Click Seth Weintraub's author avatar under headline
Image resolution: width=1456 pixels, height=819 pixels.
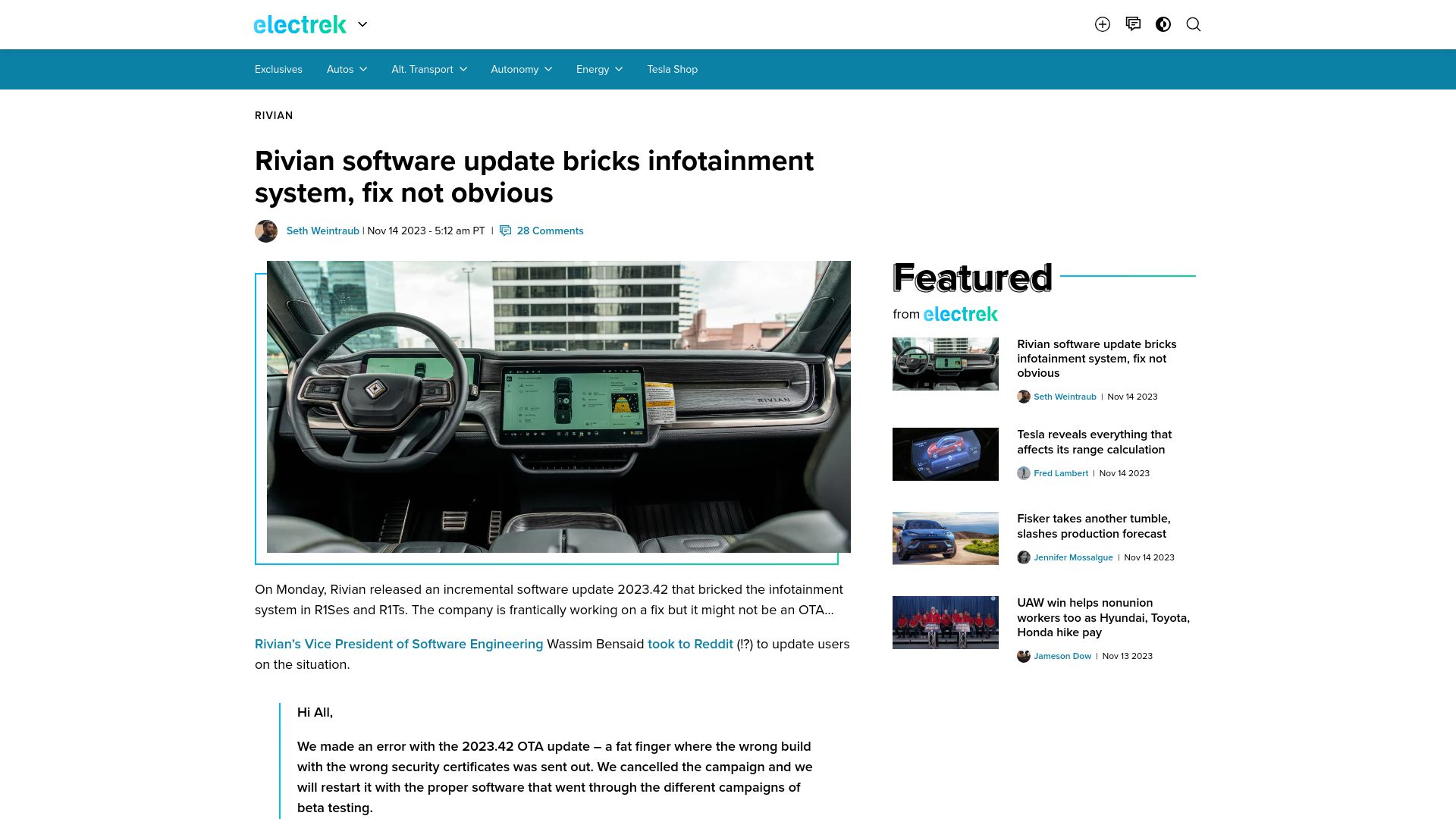click(266, 231)
